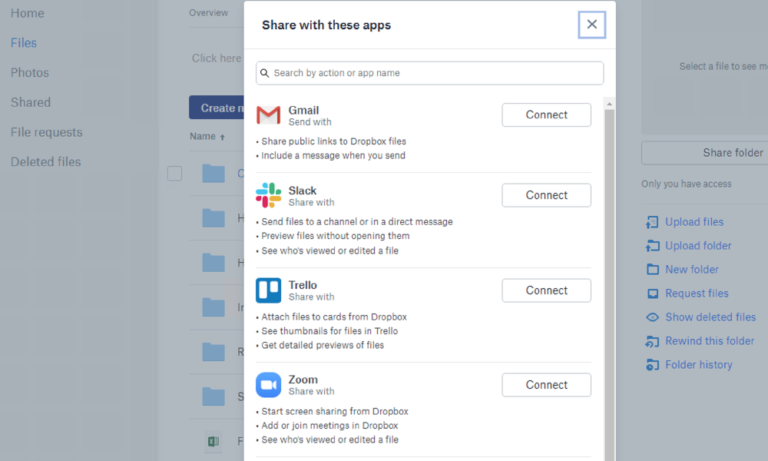Connect the Gmail app
Screen dimensions: 768x461
pos(546,115)
